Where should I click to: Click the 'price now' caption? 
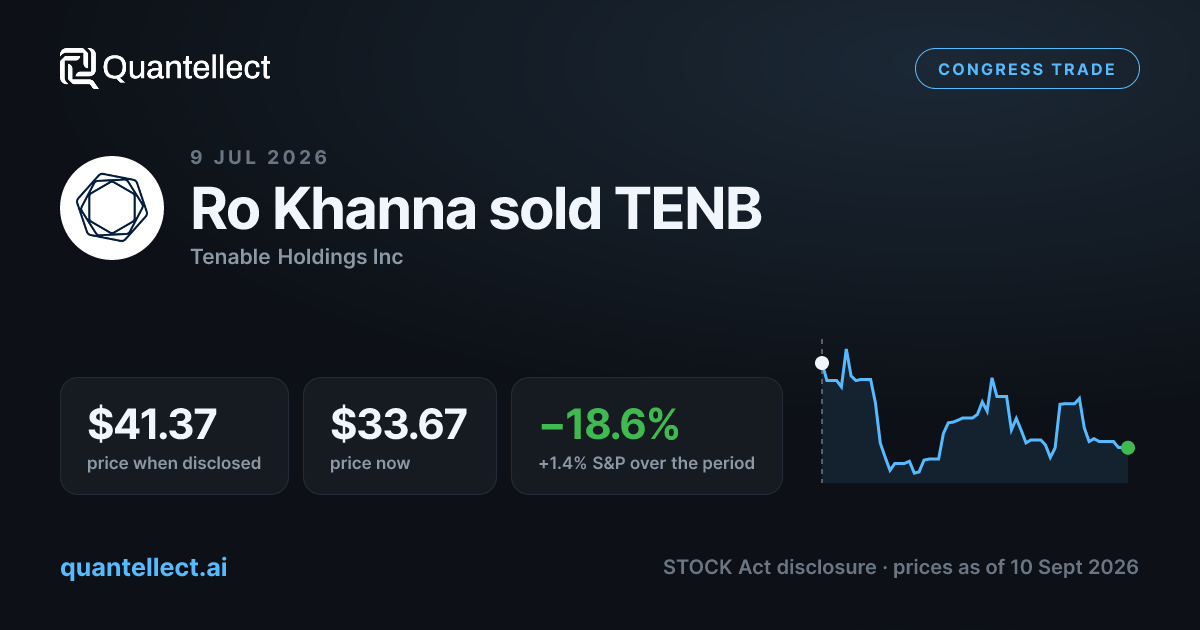370,463
